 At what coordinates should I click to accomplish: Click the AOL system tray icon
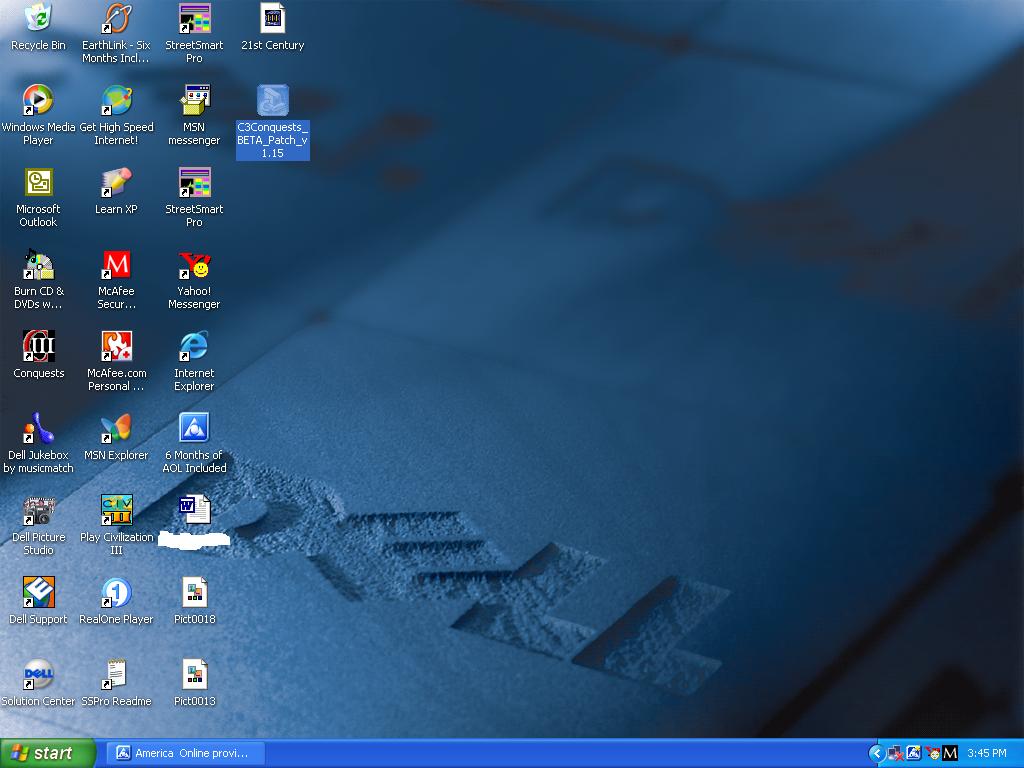coord(914,753)
